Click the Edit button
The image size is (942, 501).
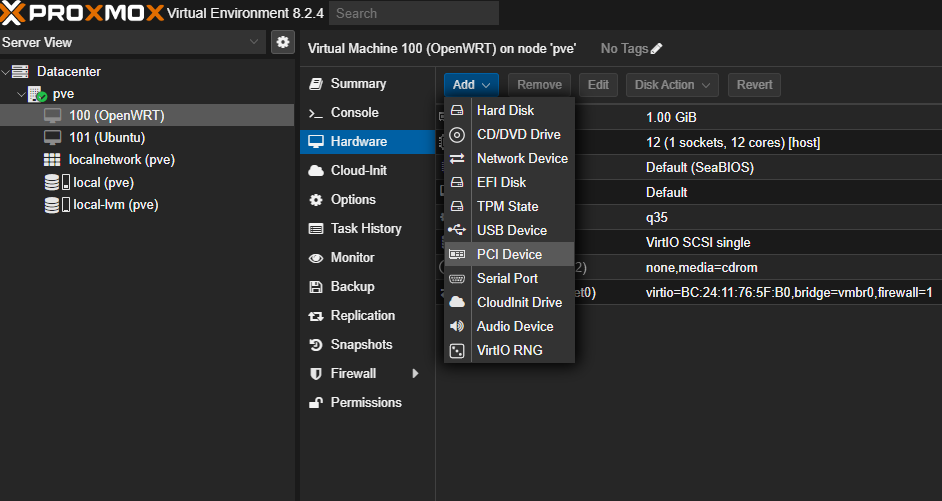pos(598,85)
